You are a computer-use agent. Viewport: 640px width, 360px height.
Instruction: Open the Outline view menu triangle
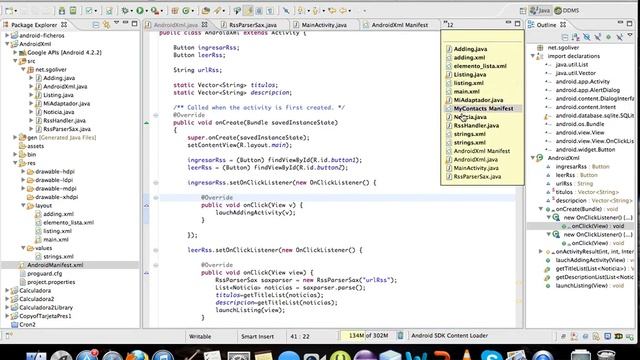coord(630,35)
